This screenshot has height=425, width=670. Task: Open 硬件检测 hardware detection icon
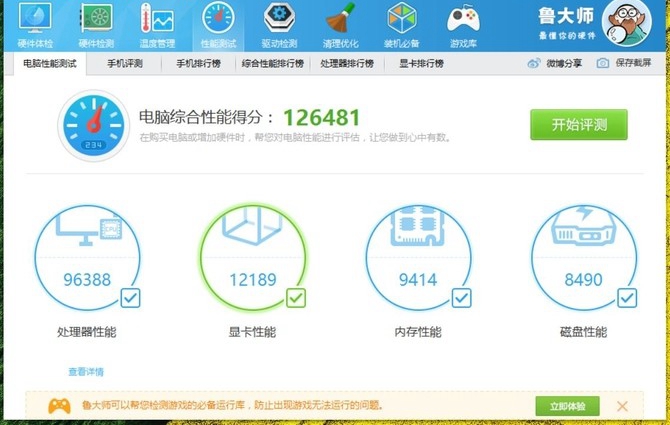pos(96,25)
